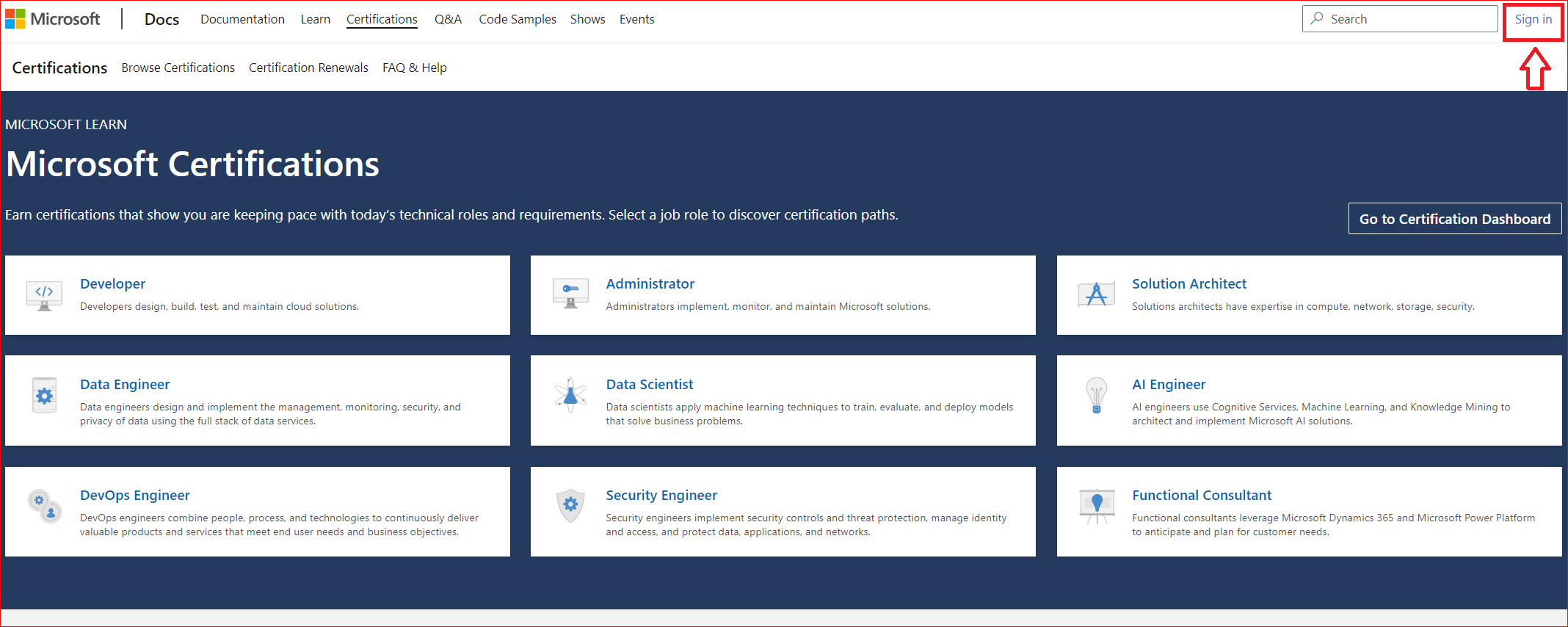Open the DevOps Engineer role link

(134, 495)
